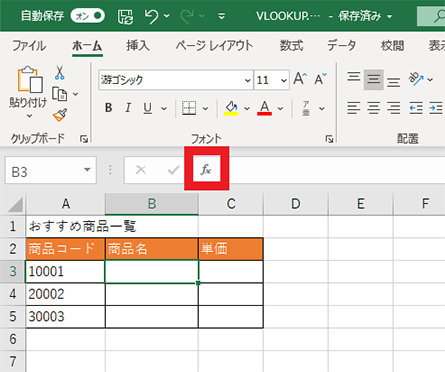Switch to the 数式 tab
Image resolution: width=445 pixels, height=372 pixels.
291,46
